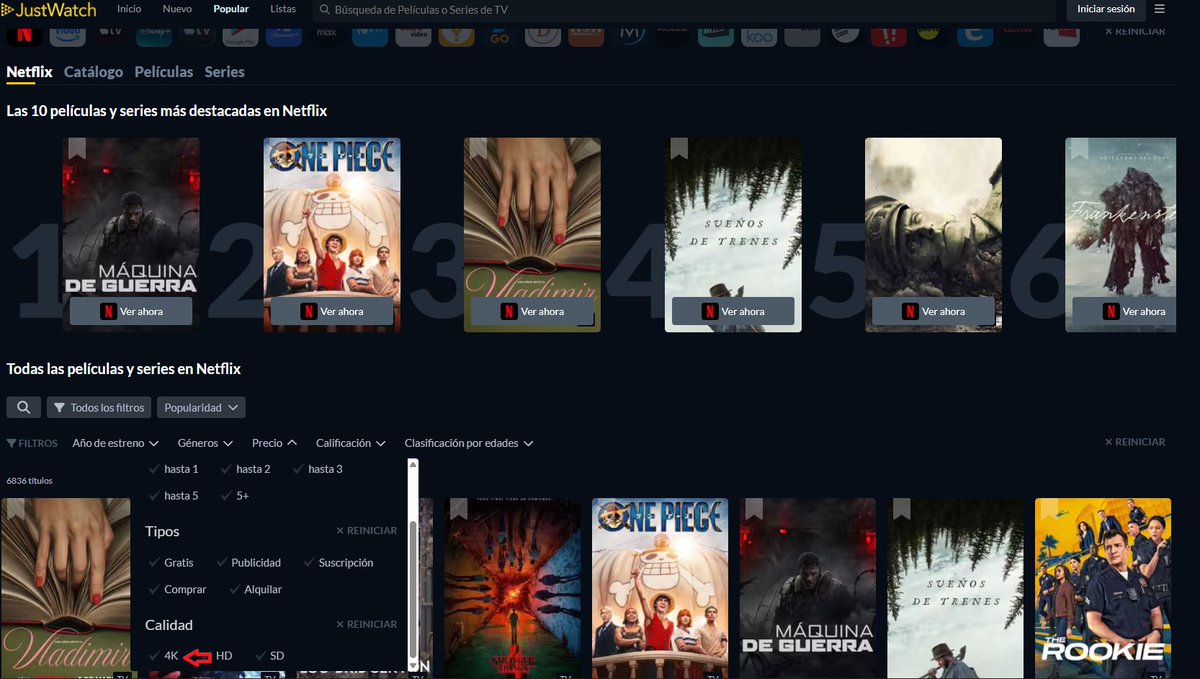Switch to the Películas tab
This screenshot has height=679, width=1200.
pos(163,72)
